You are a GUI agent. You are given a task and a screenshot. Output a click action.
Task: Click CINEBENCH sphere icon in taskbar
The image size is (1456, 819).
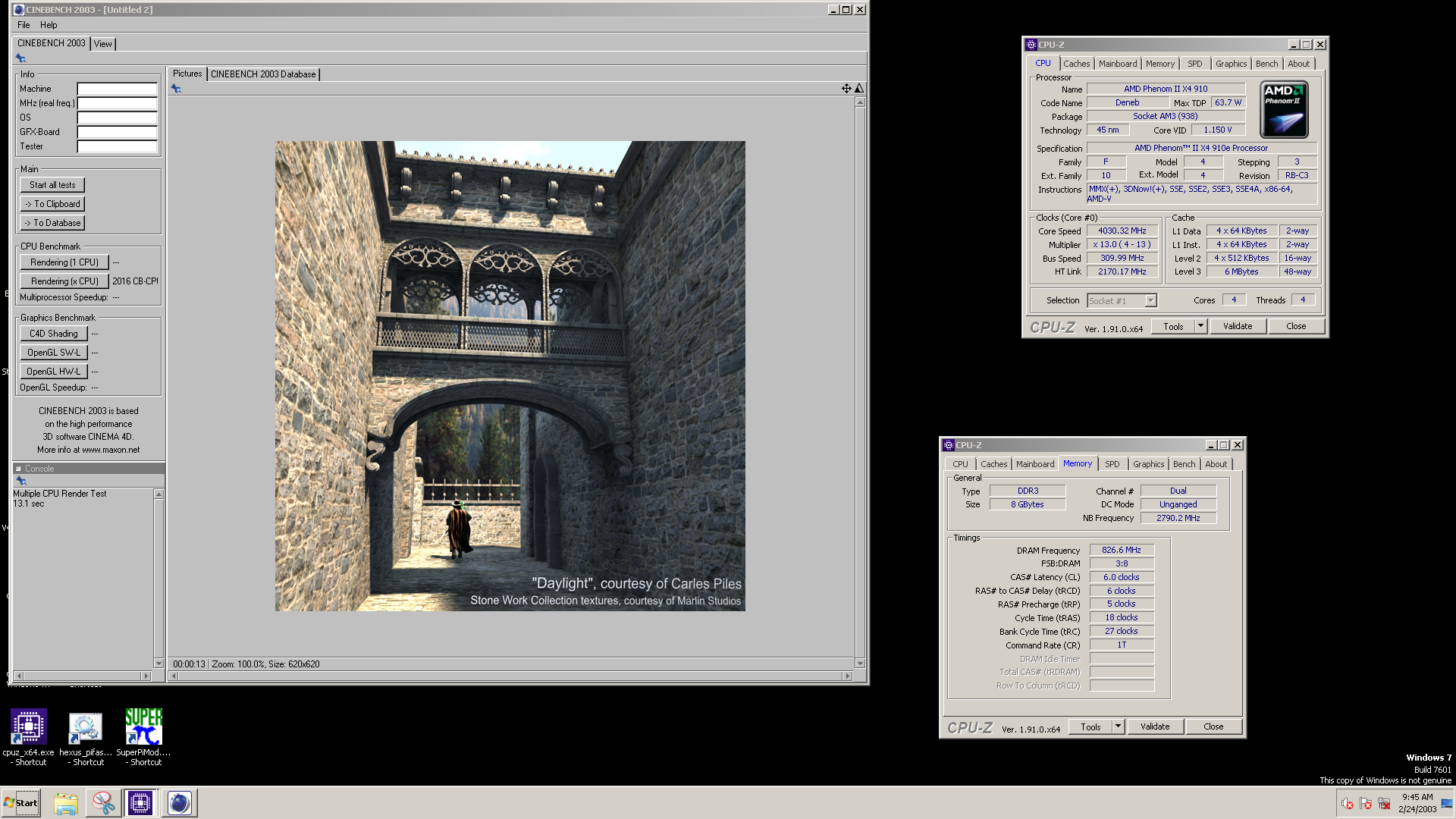click(180, 803)
